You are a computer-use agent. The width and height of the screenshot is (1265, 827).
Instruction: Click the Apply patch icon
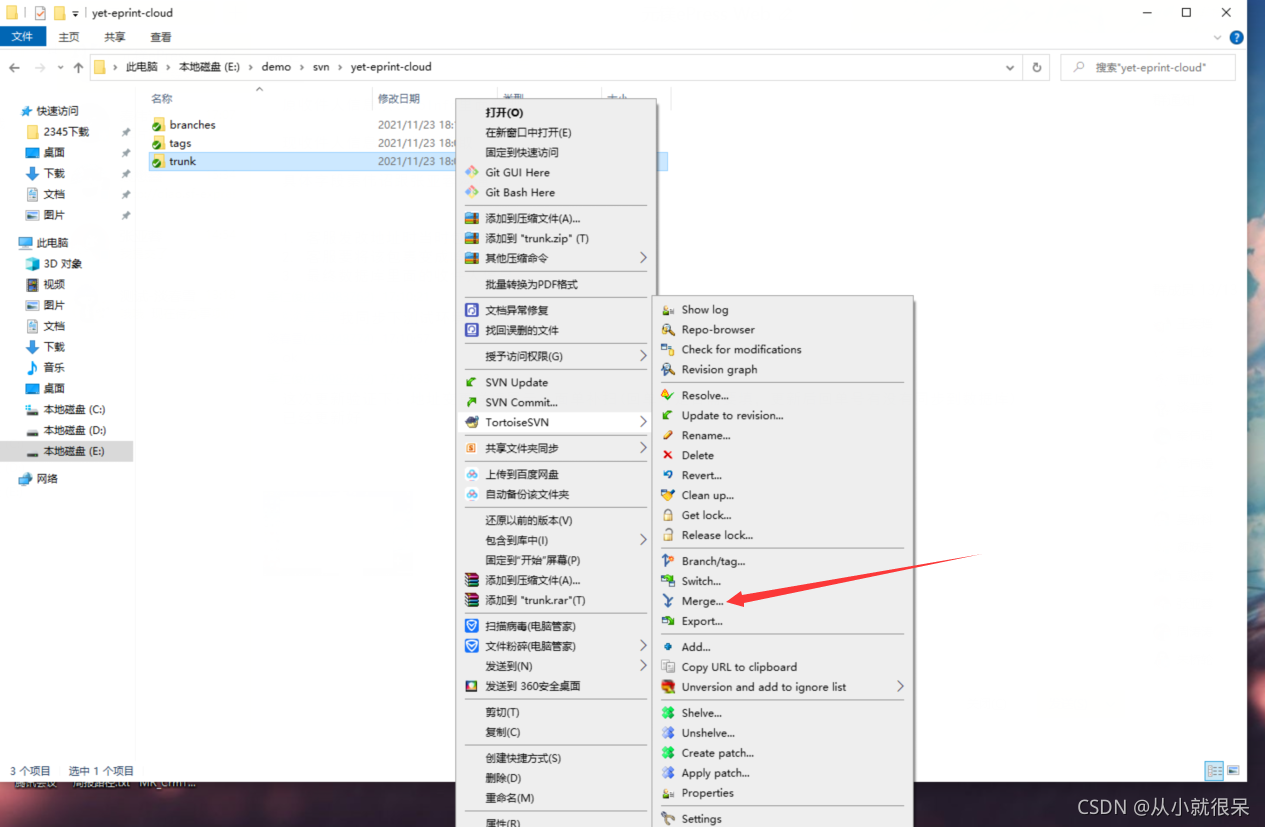(668, 773)
